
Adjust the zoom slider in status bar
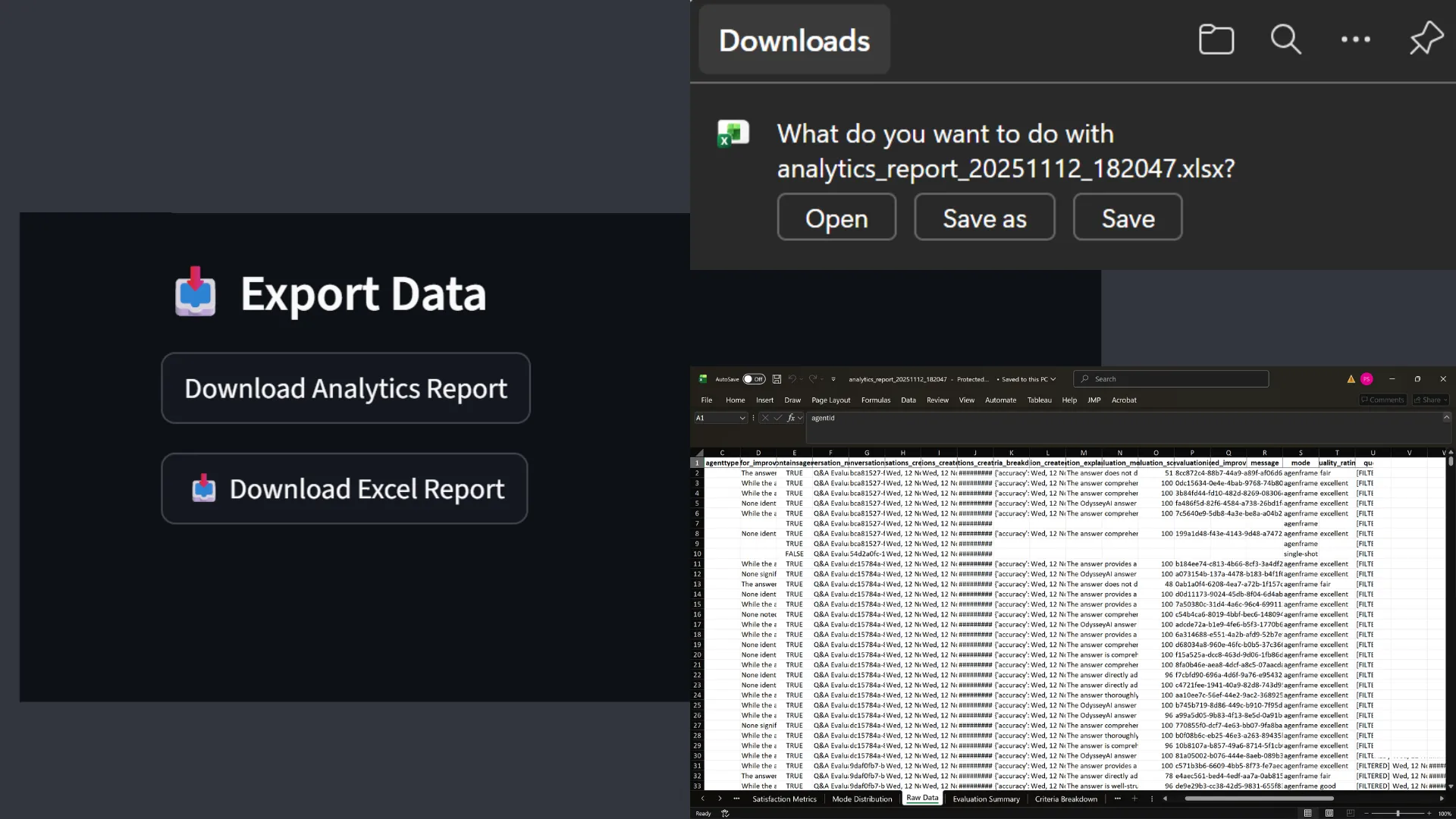click(1398, 813)
